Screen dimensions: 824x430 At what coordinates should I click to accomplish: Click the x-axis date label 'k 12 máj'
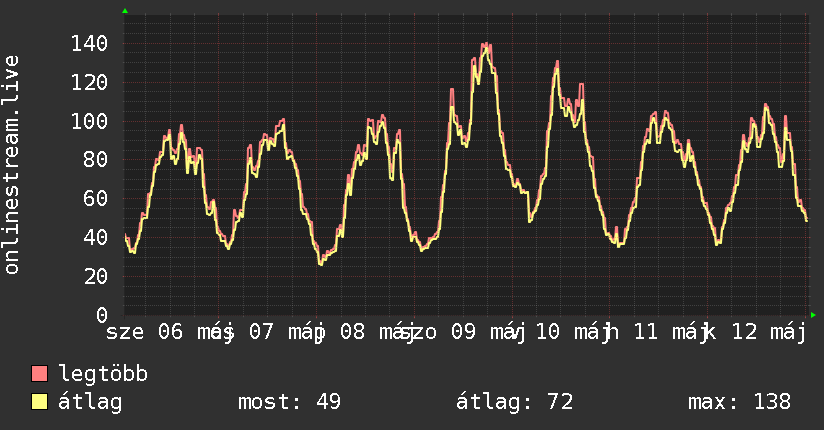[754, 333]
